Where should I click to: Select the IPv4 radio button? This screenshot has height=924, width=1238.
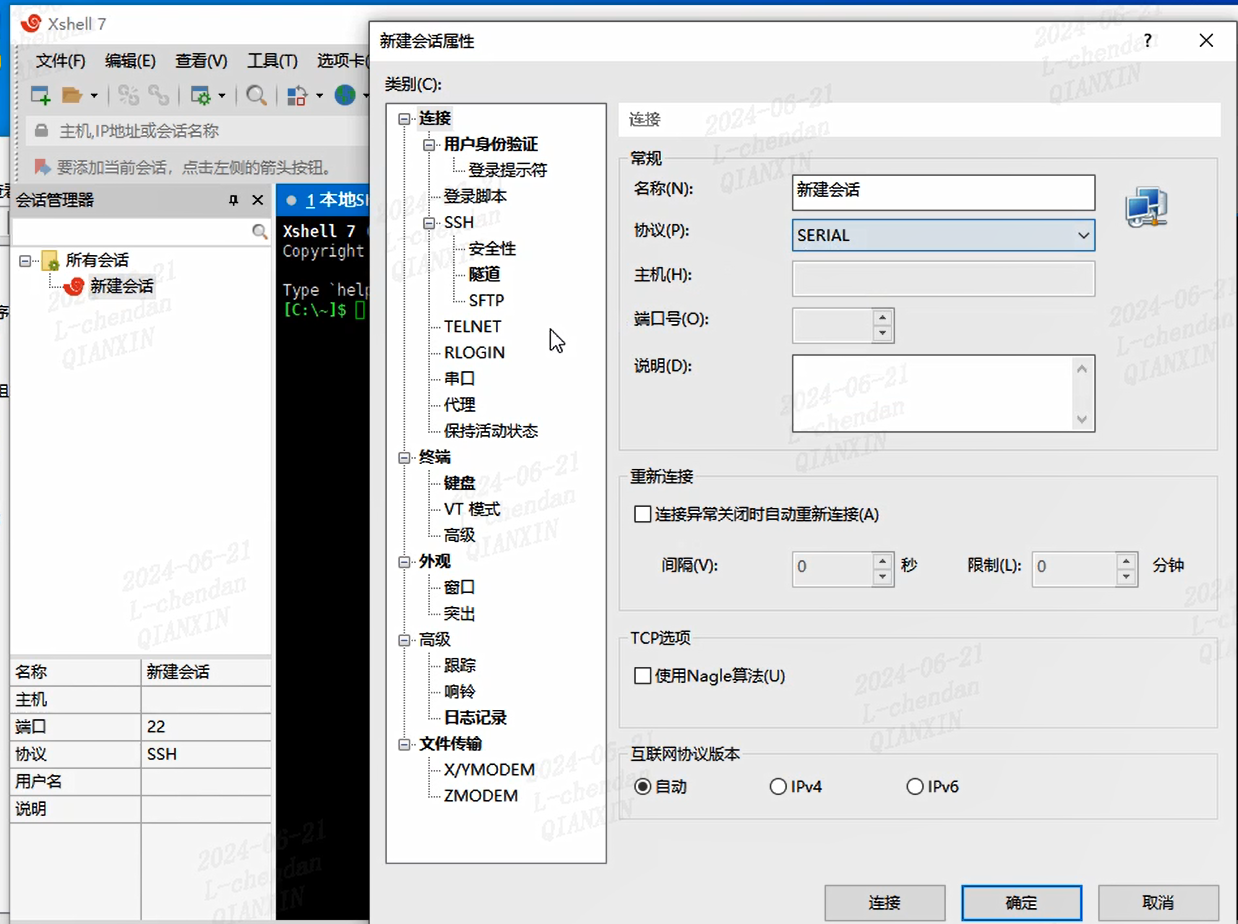[x=778, y=787]
